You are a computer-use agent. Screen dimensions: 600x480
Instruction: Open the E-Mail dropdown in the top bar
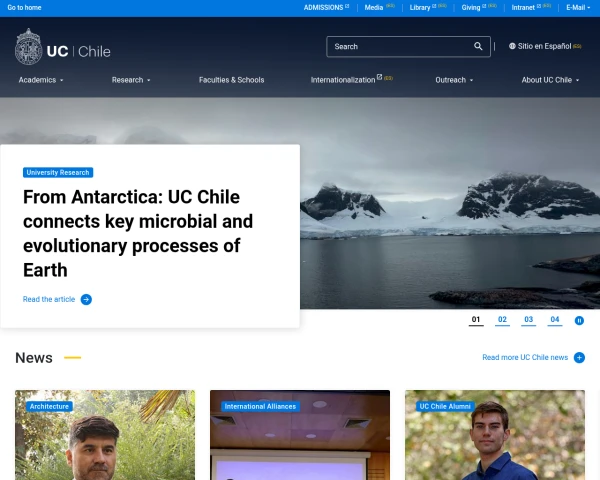(x=578, y=7)
